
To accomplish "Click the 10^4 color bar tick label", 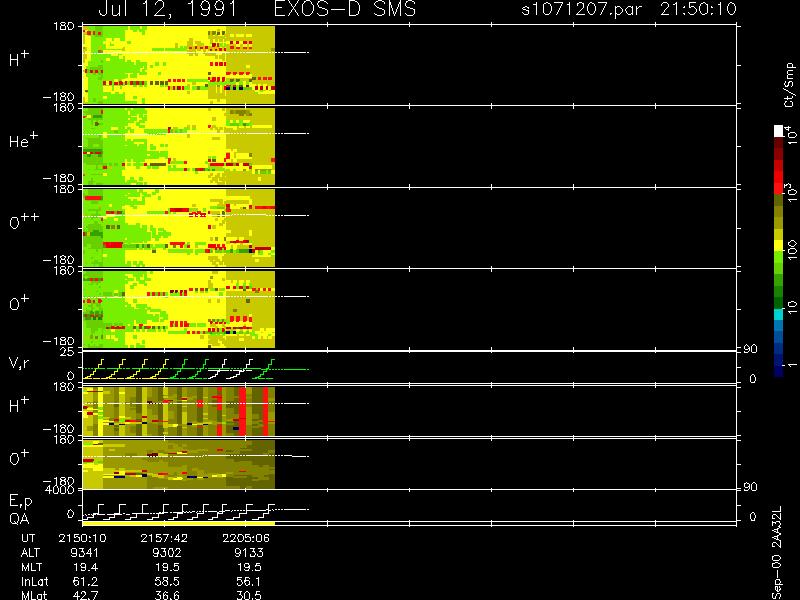I will tap(790, 134).
